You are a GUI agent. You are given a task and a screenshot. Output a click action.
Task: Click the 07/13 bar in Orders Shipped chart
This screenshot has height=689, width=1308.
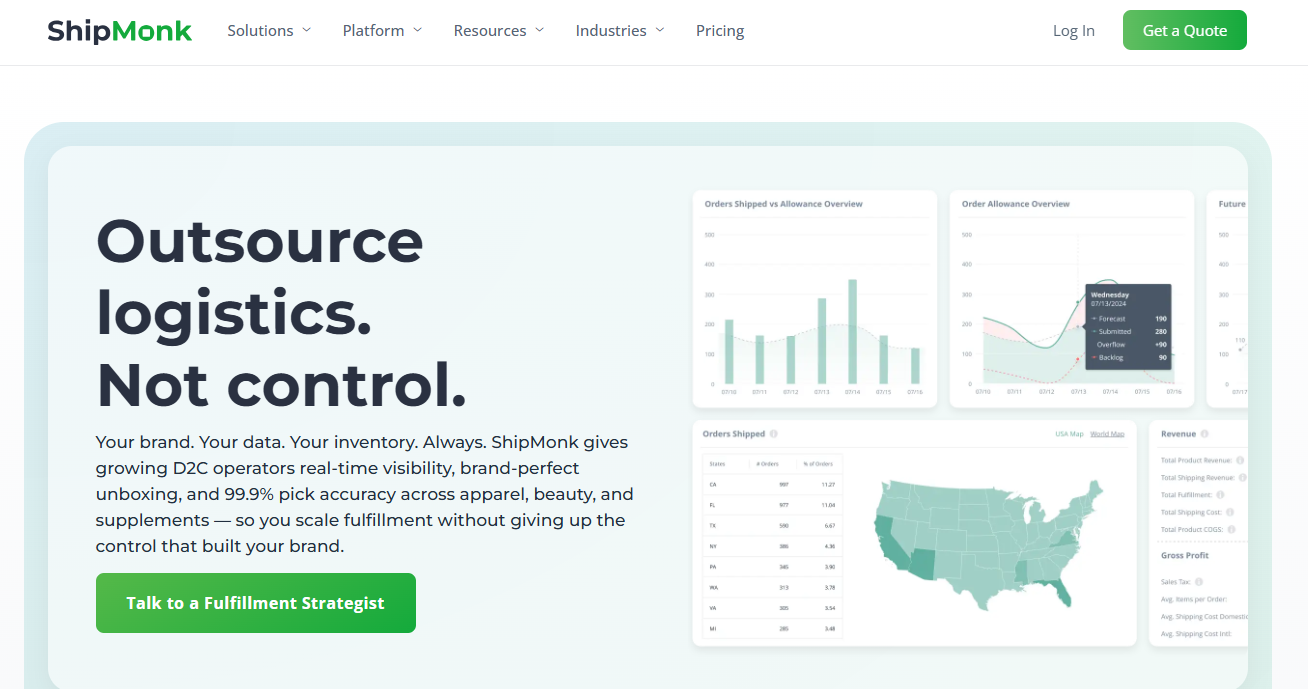[x=822, y=341]
